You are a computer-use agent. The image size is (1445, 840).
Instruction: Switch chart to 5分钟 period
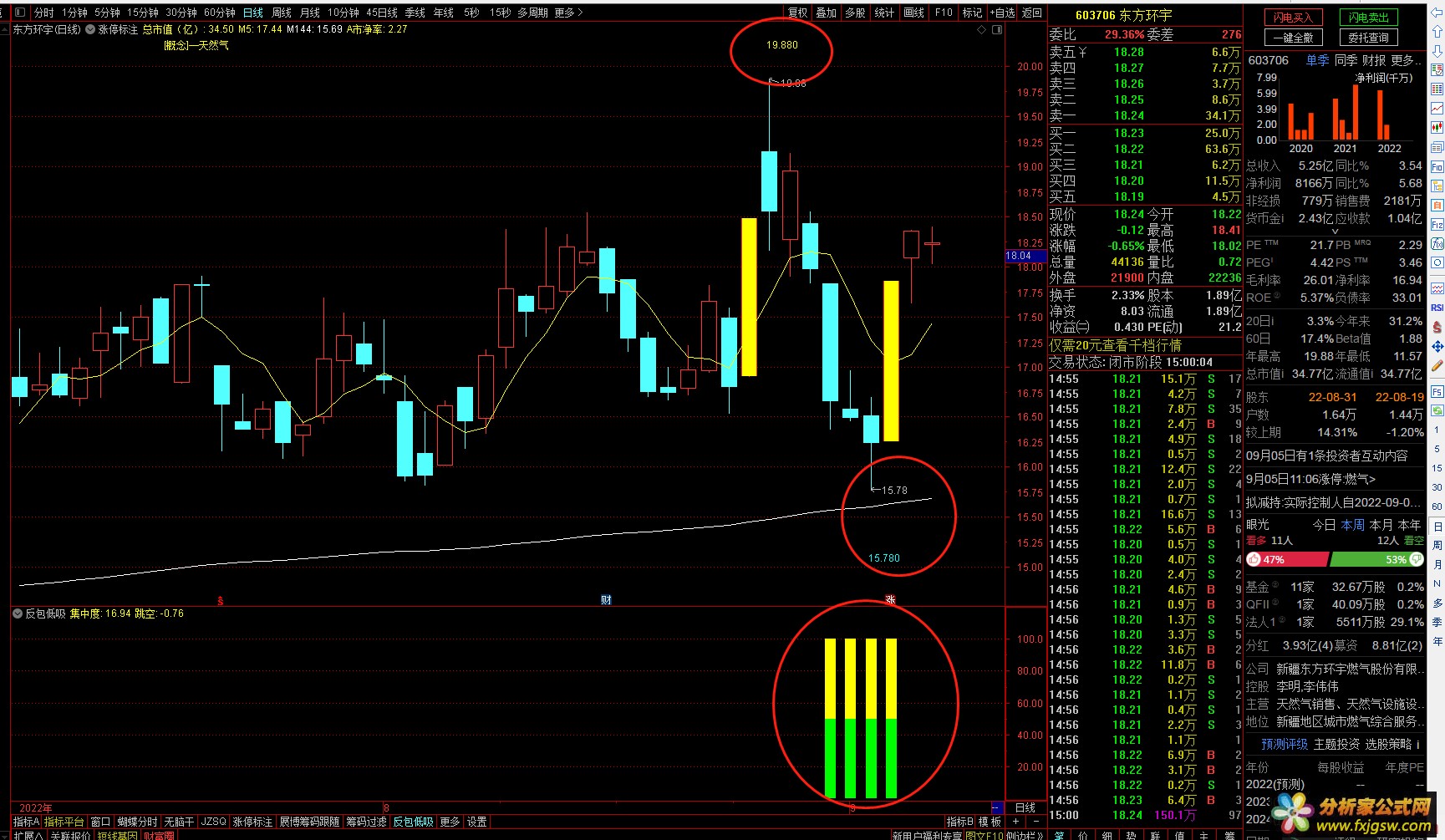point(107,13)
